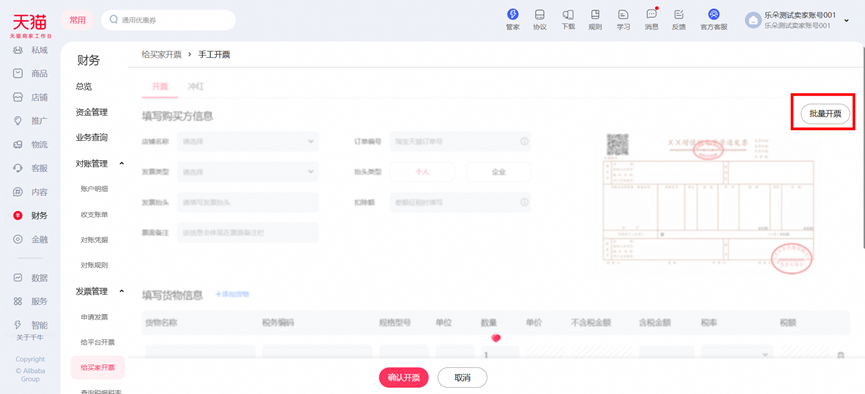Expand the account menu chevron
The image size is (865, 394).
[x=847, y=20]
